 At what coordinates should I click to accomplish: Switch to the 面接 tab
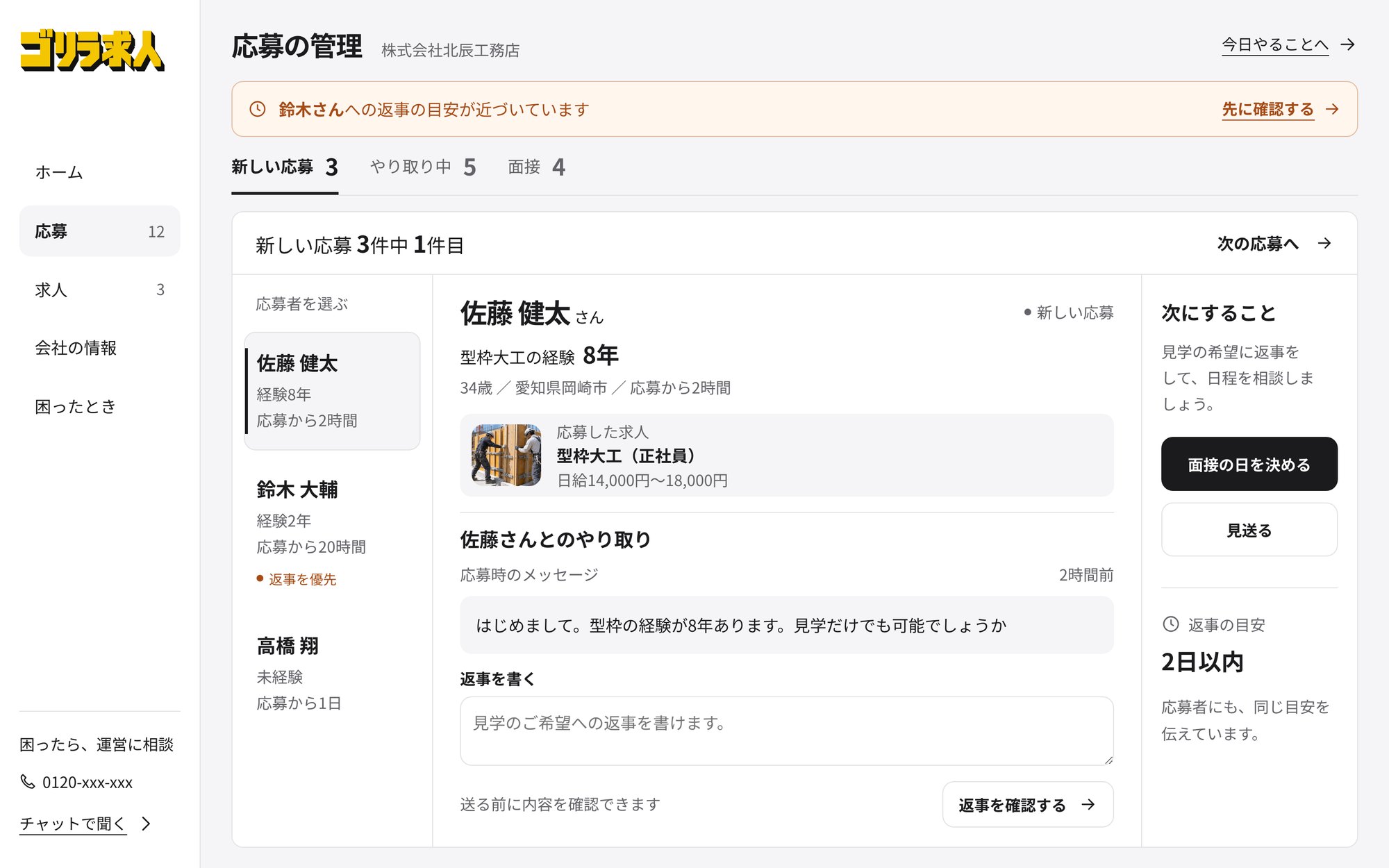(x=536, y=167)
